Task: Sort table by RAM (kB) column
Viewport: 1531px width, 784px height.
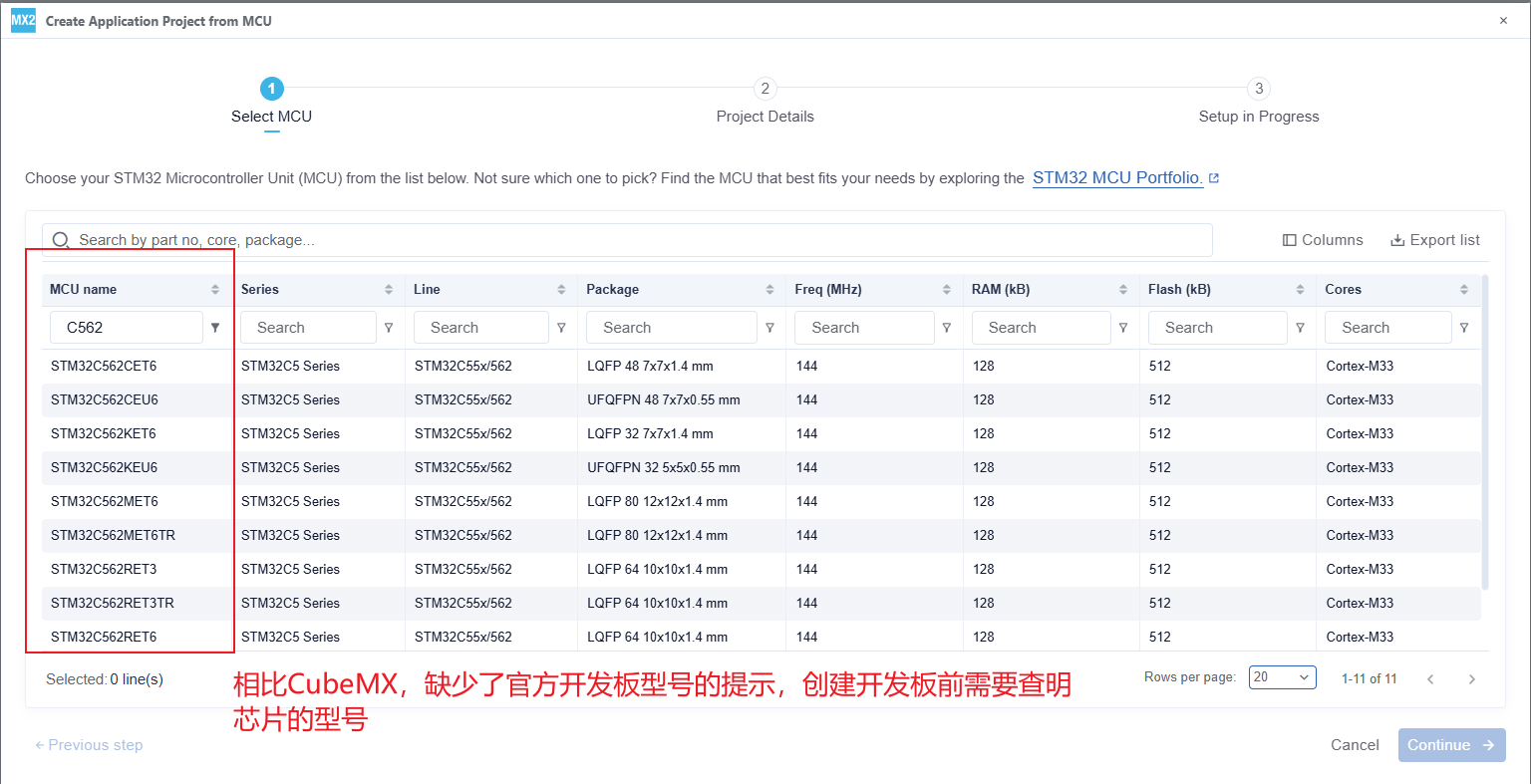Action: click(x=1123, y=290)
